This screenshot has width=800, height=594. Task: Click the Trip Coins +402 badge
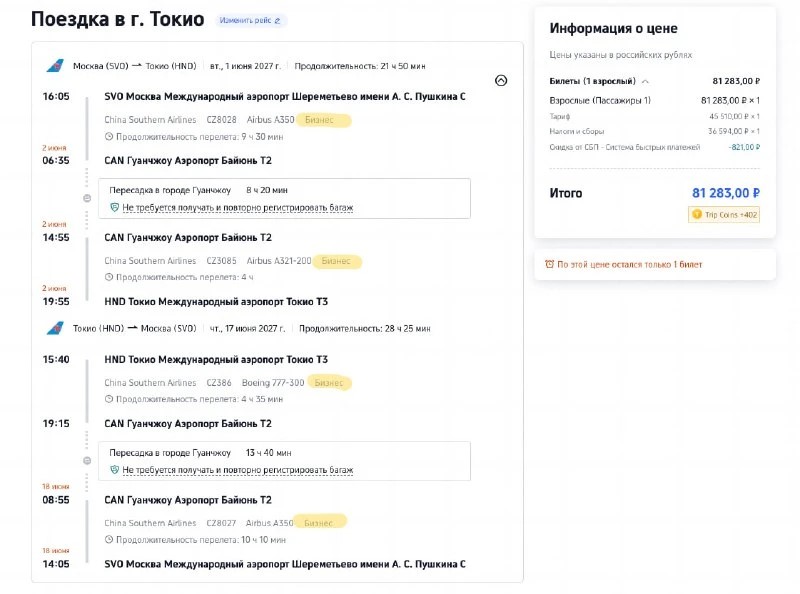tap(724, 215)
